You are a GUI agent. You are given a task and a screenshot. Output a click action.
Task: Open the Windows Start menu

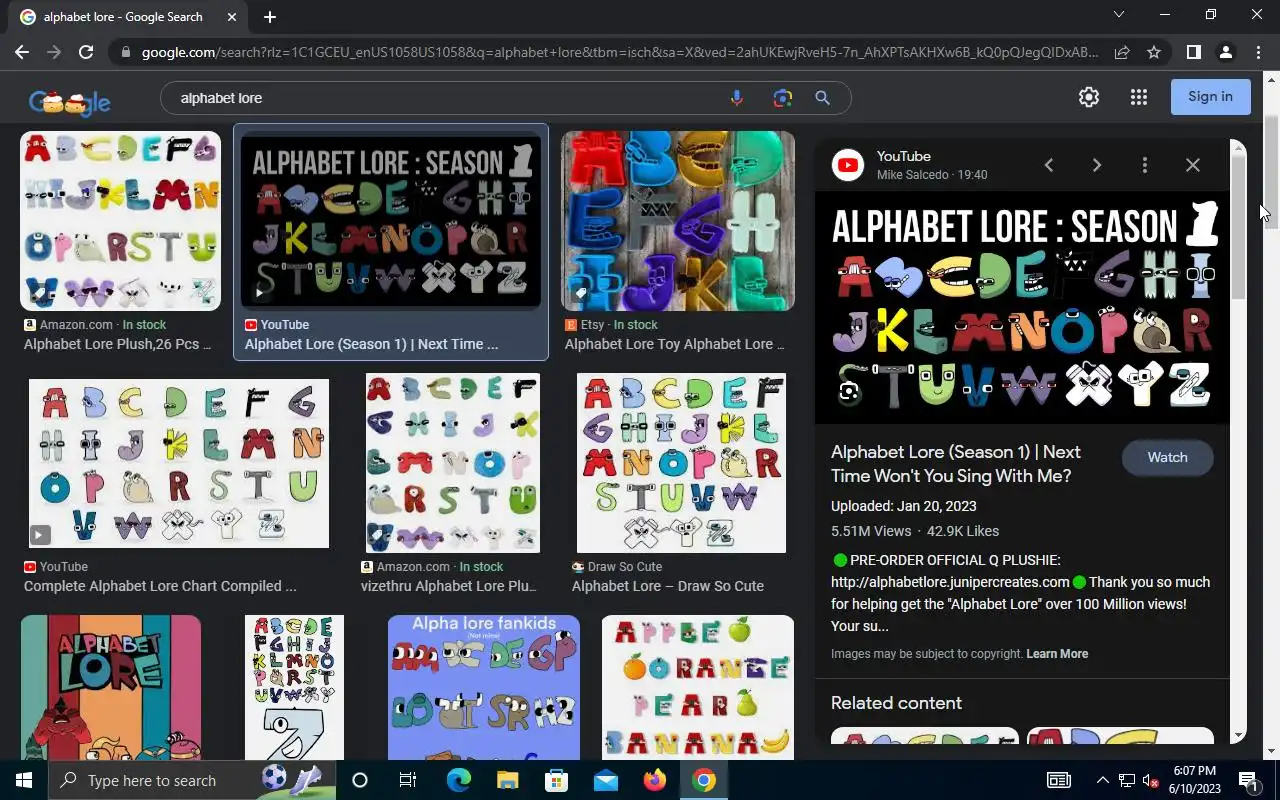click(24, 780)
